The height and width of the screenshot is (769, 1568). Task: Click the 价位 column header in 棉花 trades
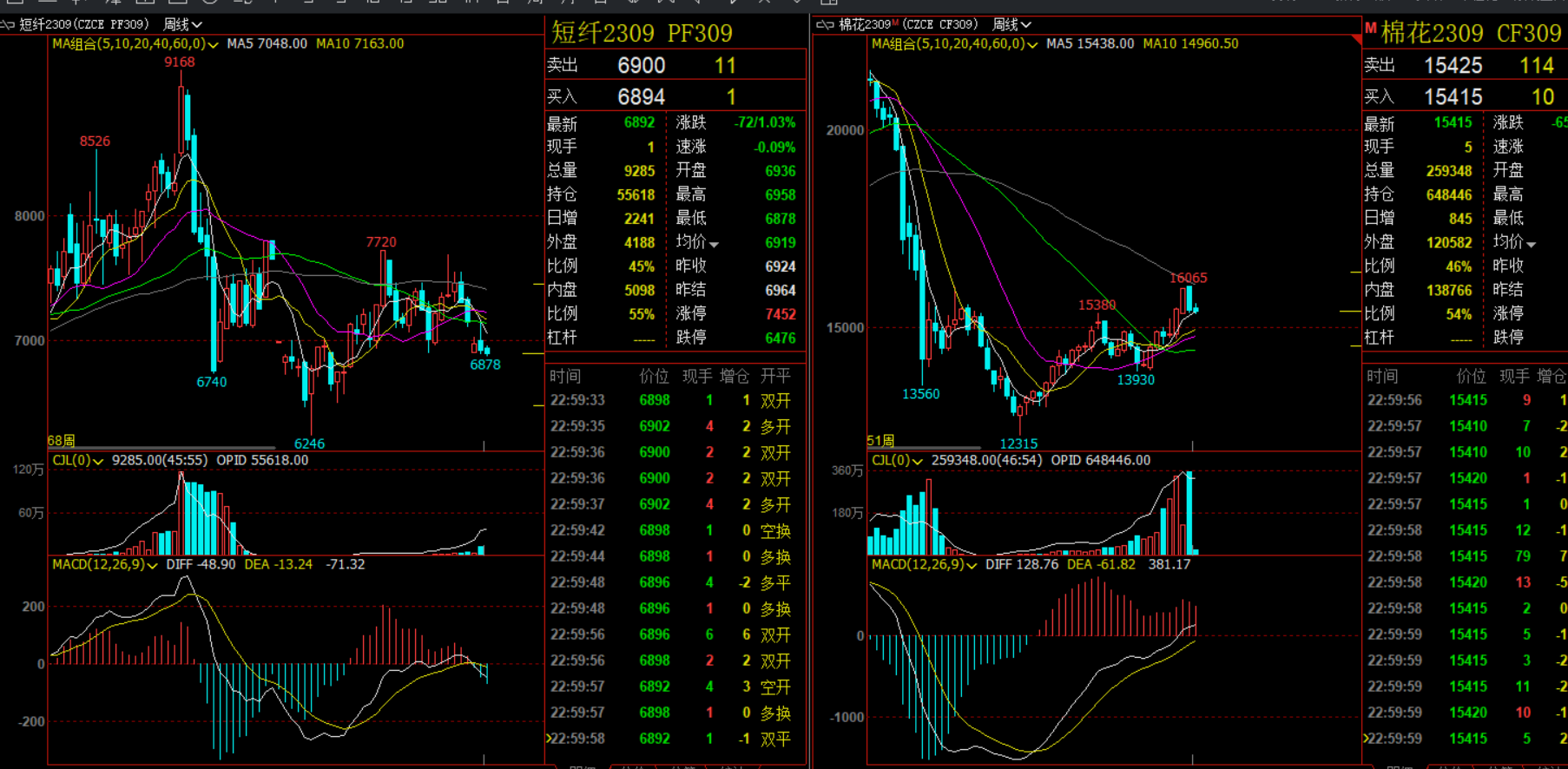[x=1471, y=376]
